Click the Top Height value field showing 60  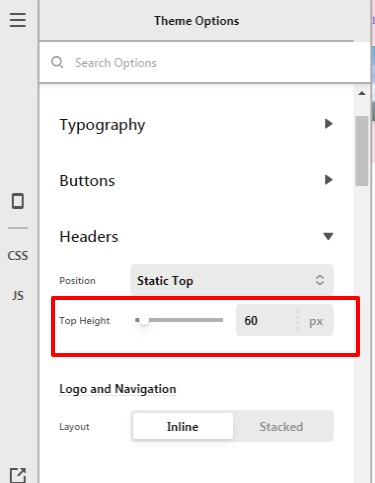click(x=266, y=320)
